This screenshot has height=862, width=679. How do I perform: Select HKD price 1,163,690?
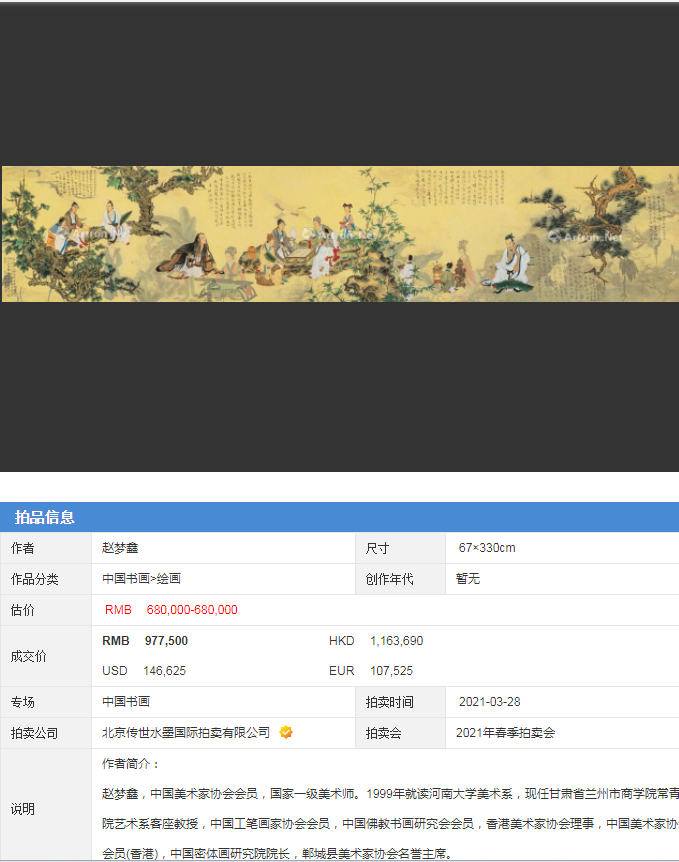tap(396, 641)
